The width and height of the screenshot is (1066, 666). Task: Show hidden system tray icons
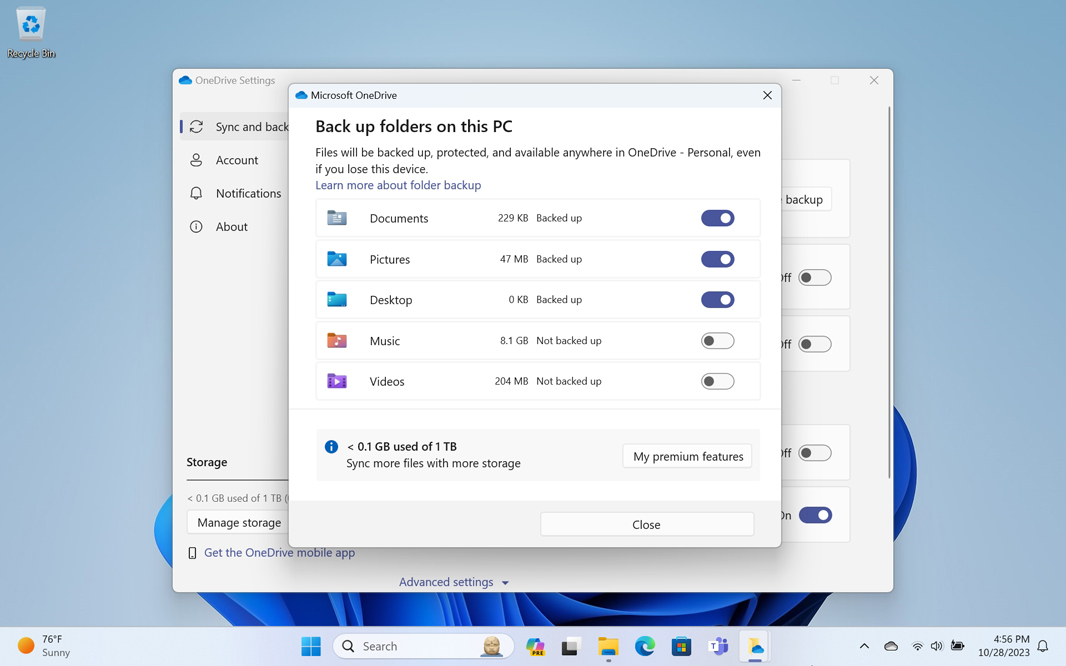(x=864, y=647)
